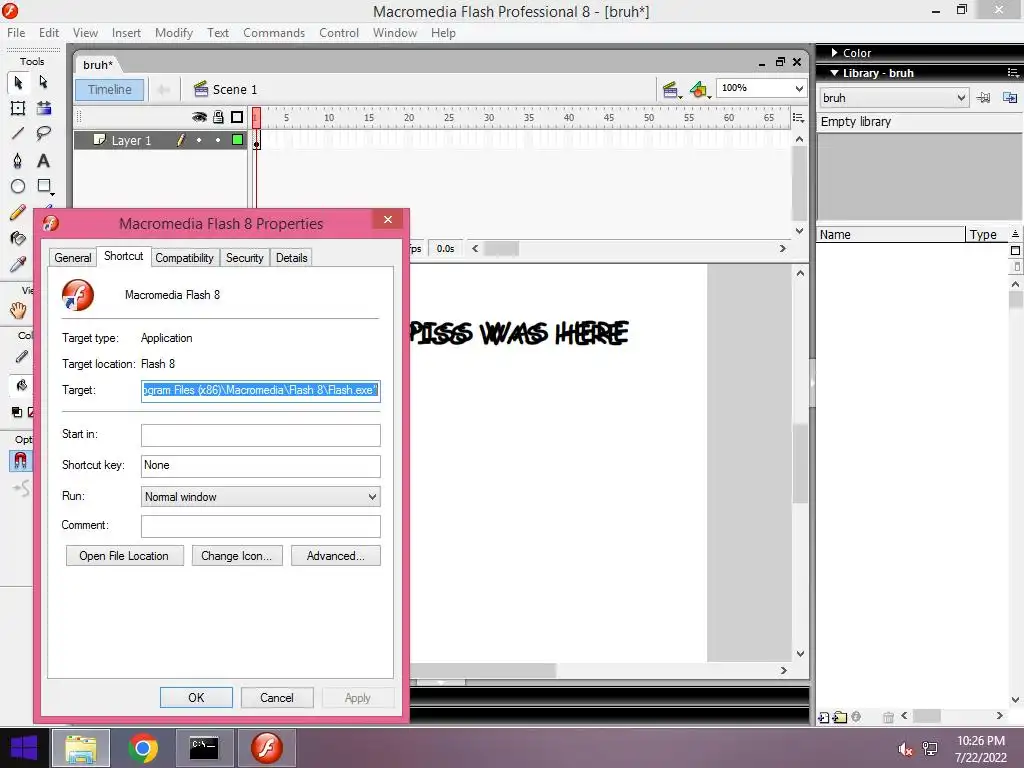Toggle Layer 1 green outline square
Screen dimensions: 1024x768
(x=237, y=140)
